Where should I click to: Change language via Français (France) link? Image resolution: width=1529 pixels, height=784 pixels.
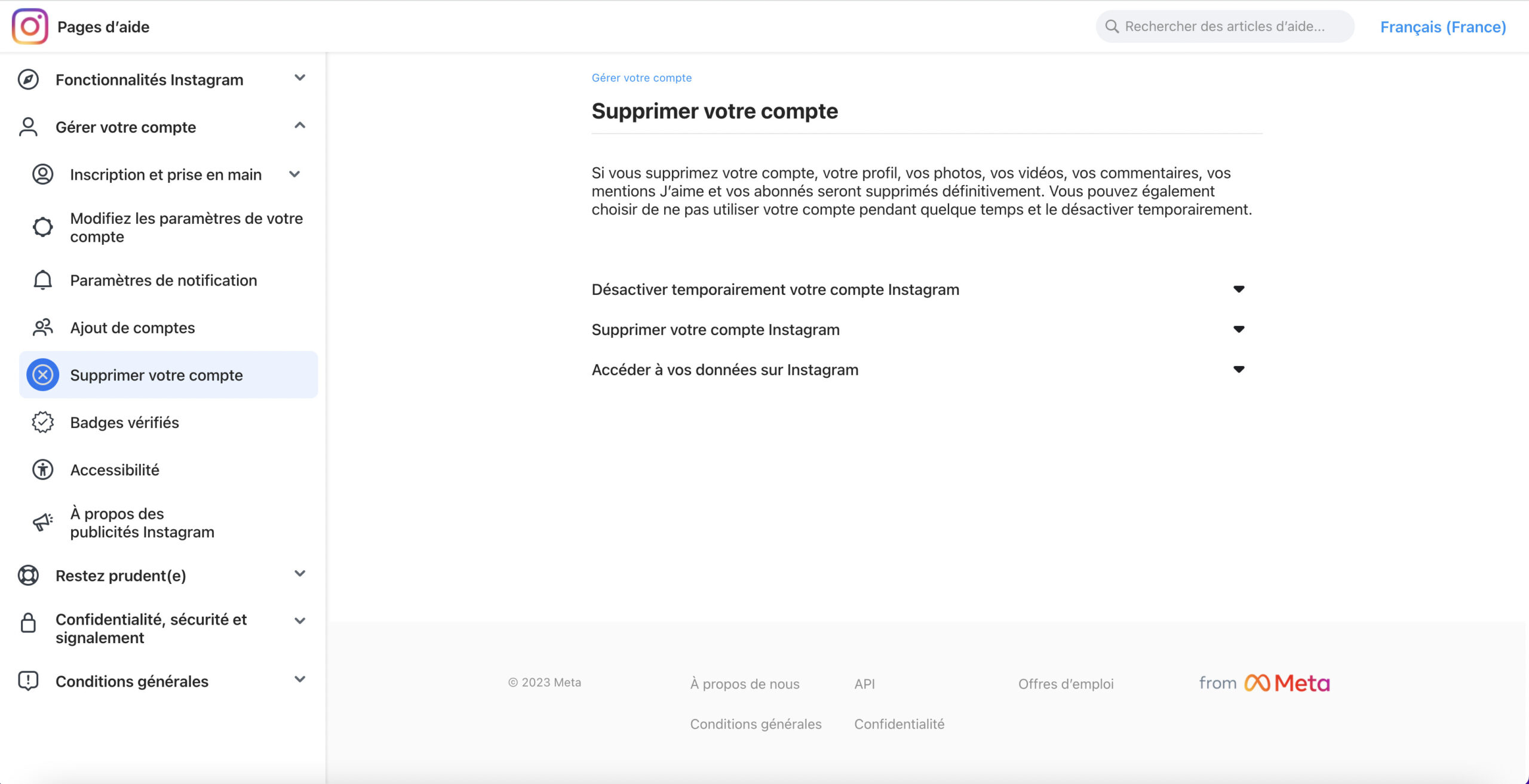[x=1443, y=27]
